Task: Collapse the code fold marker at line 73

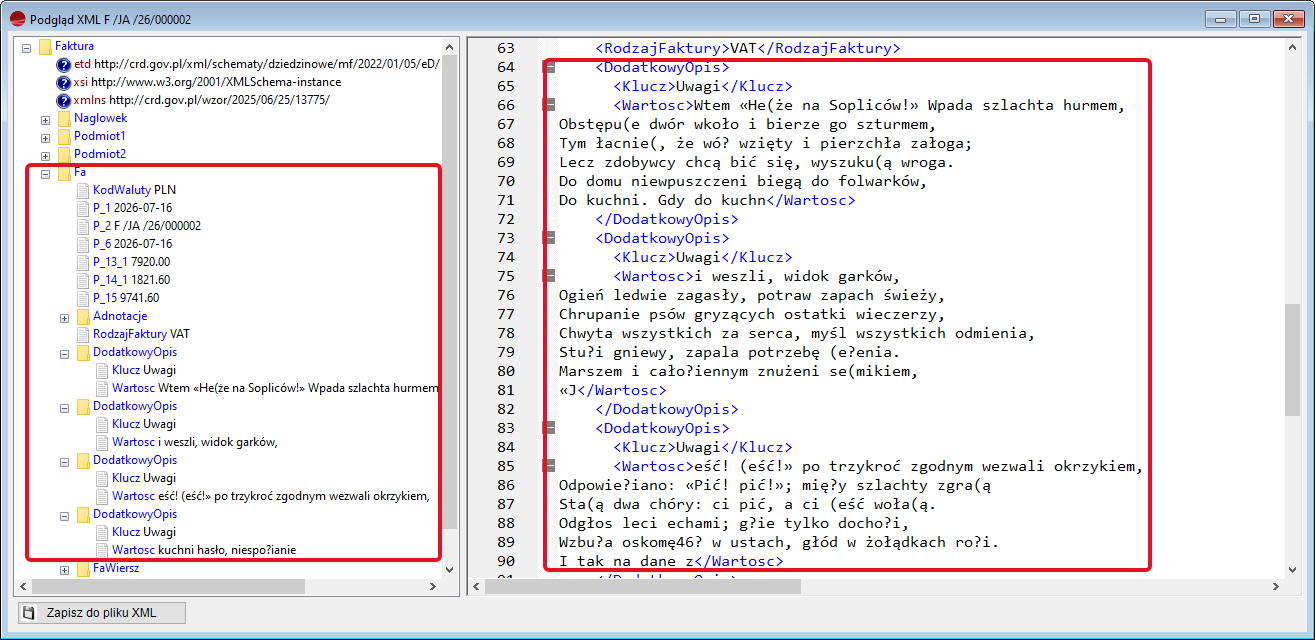Action: [x=549, y=238]
